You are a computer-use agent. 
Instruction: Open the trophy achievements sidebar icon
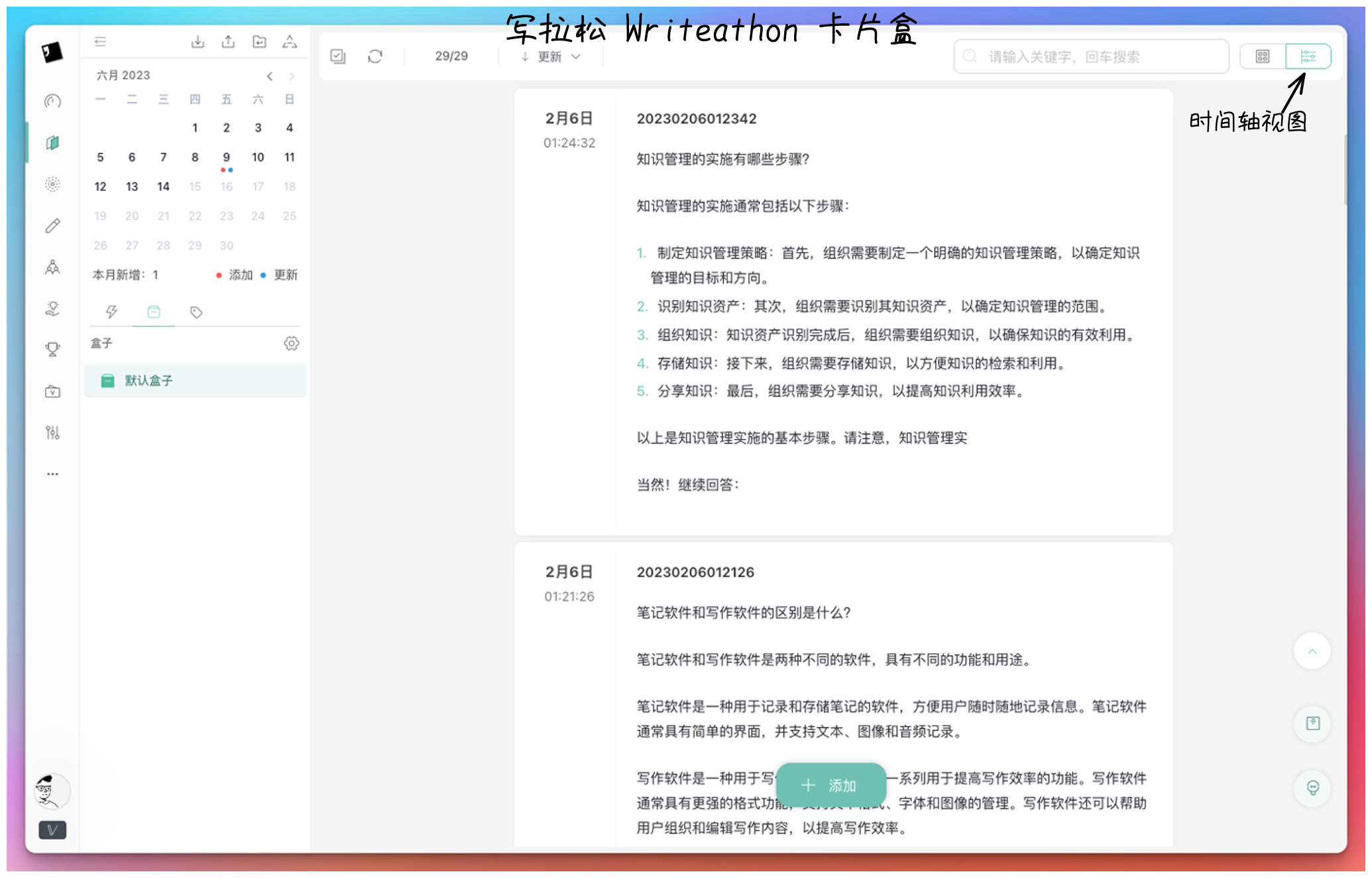point(52,349)
